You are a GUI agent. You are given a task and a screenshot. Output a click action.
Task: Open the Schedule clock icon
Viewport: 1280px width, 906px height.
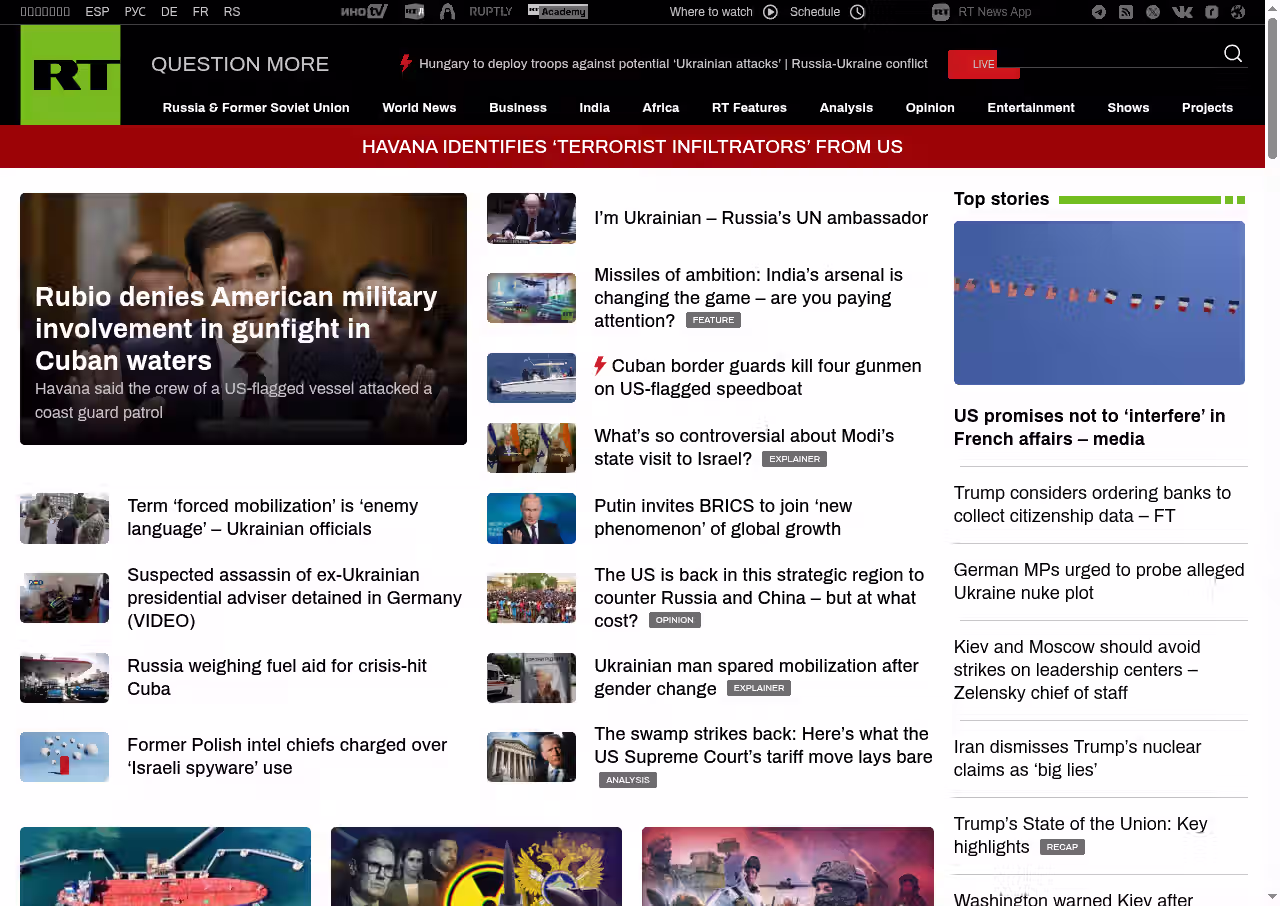click(857, 12)
